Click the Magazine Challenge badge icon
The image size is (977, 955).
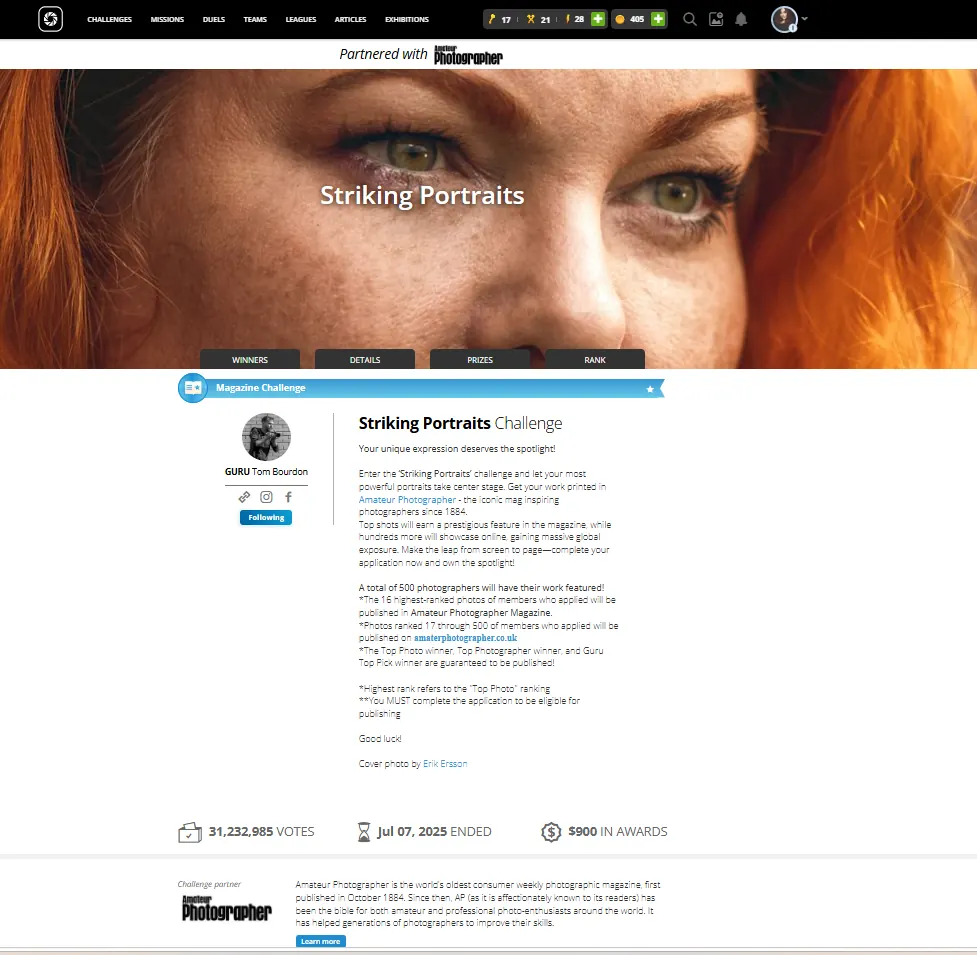point(193,387)
